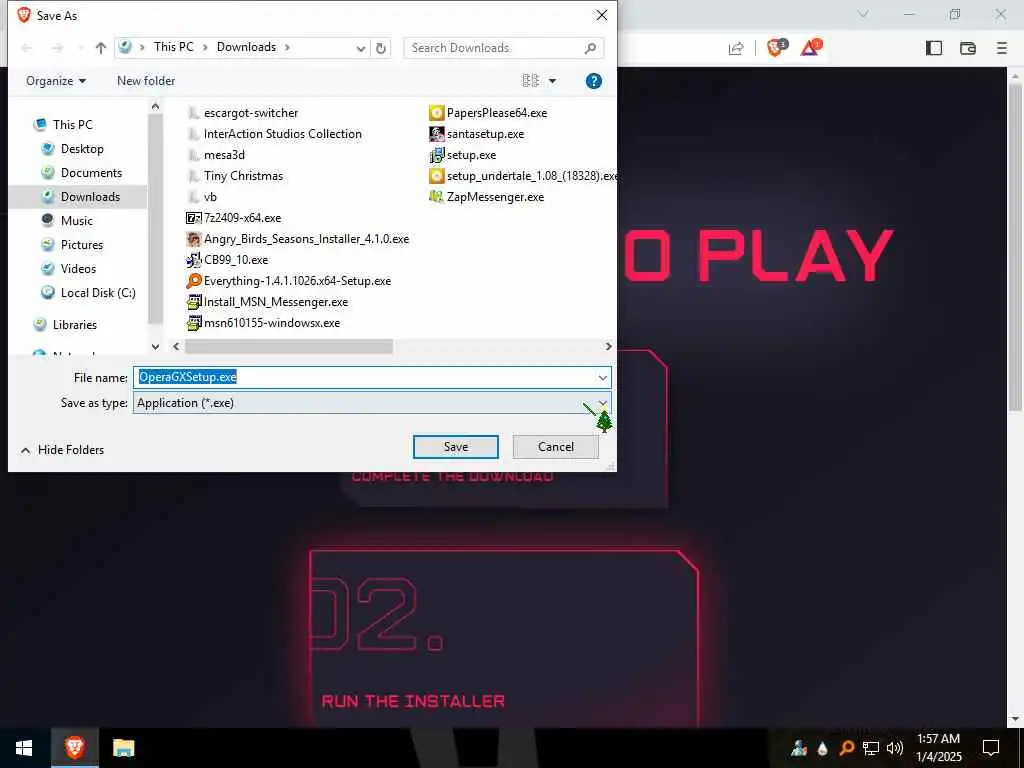Click the File name text field
The width and height of the screenshot is (1024, 768).
365,377
